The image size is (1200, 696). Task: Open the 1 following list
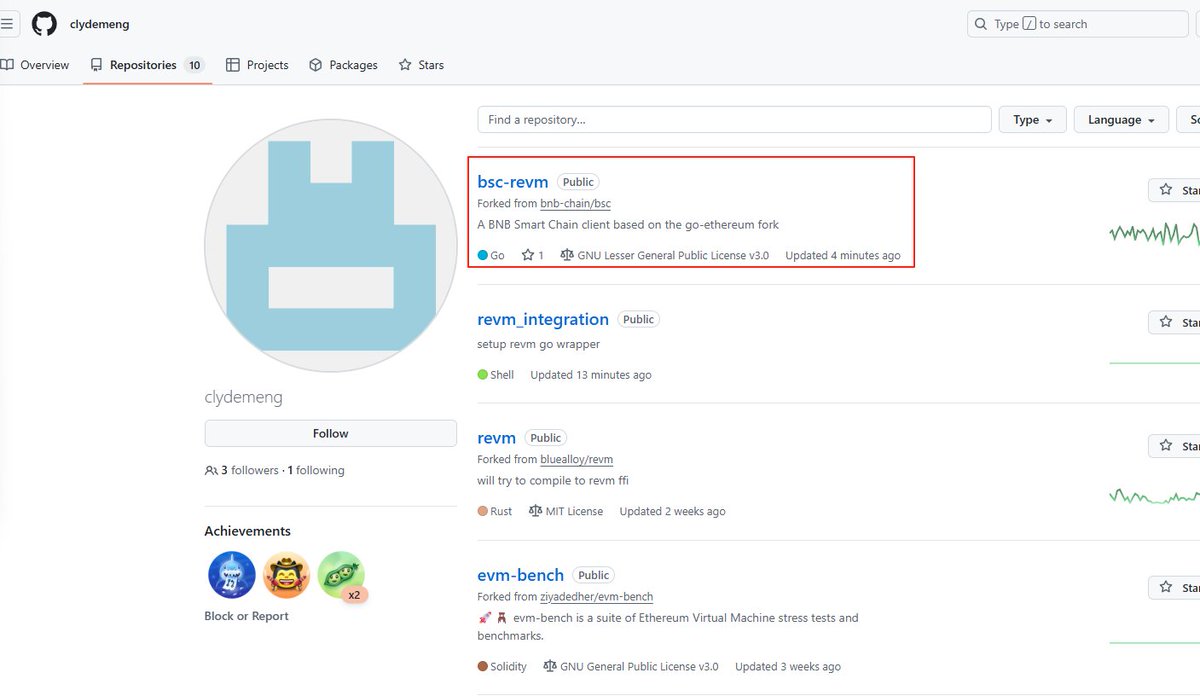316,470
